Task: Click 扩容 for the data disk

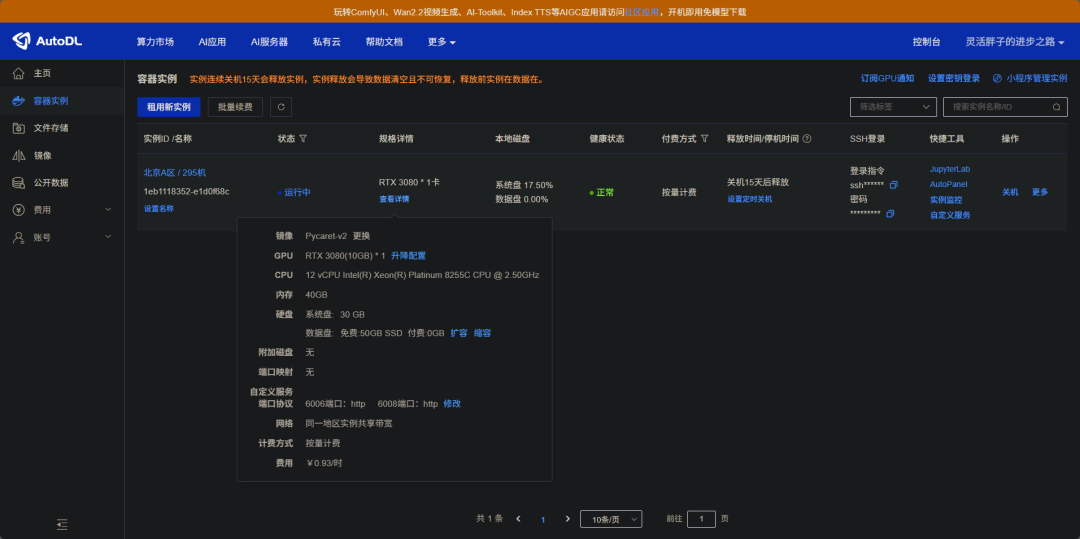Action: click(x=459, y=333)
